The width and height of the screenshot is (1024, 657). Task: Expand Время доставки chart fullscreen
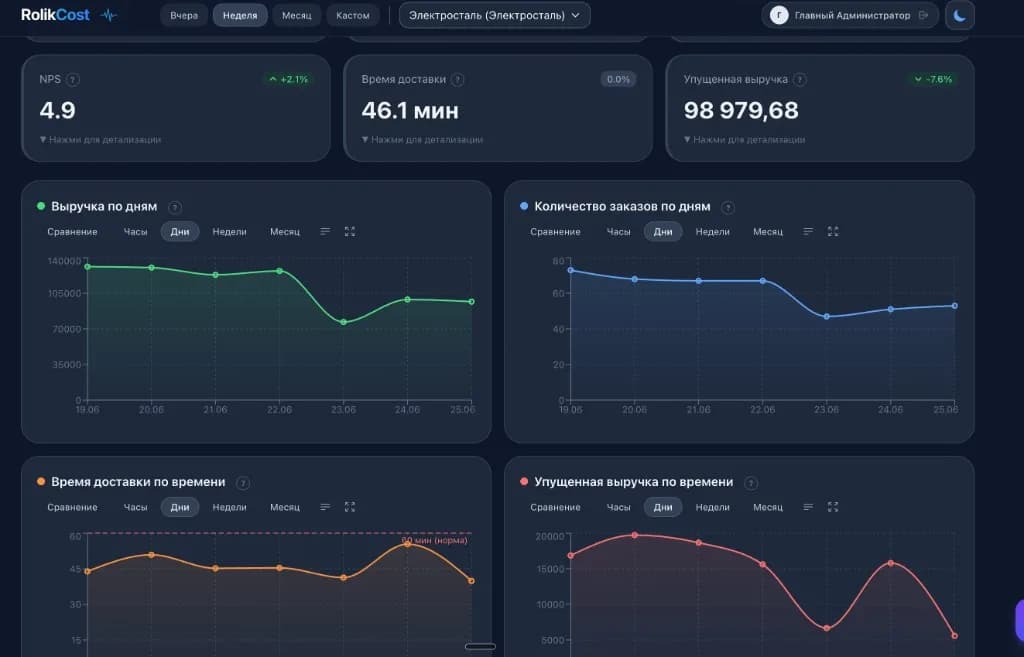pos(349,507)
